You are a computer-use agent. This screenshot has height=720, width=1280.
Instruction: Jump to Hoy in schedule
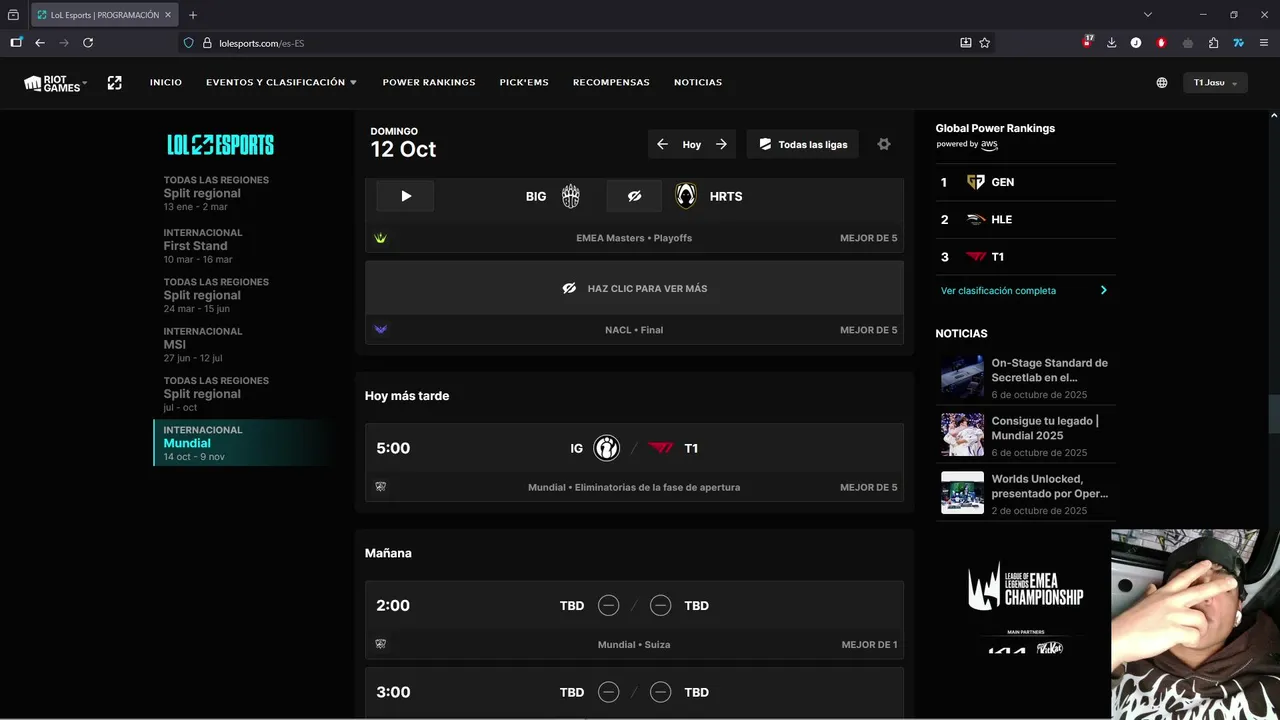(x=692, y=144)
